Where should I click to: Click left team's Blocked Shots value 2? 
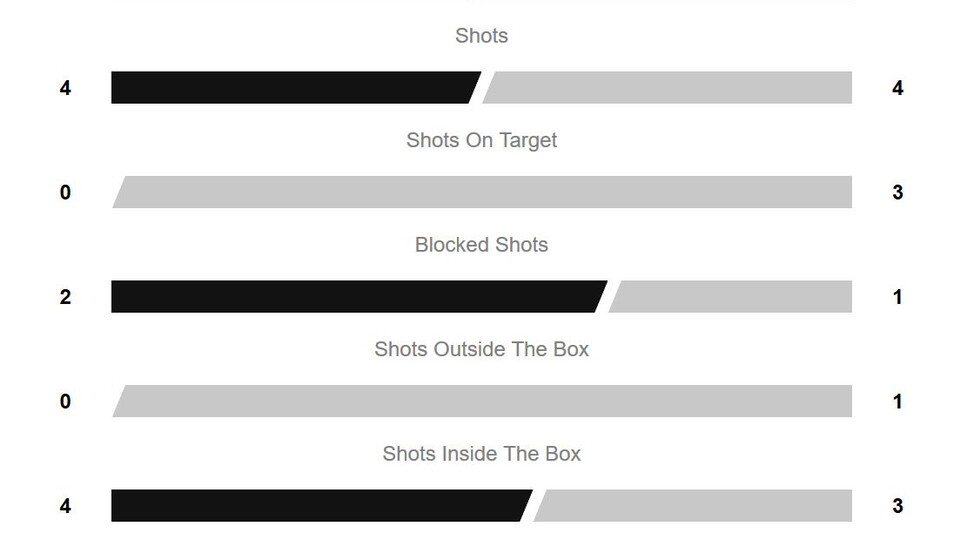pyautogui.click(x=65, y=297)
